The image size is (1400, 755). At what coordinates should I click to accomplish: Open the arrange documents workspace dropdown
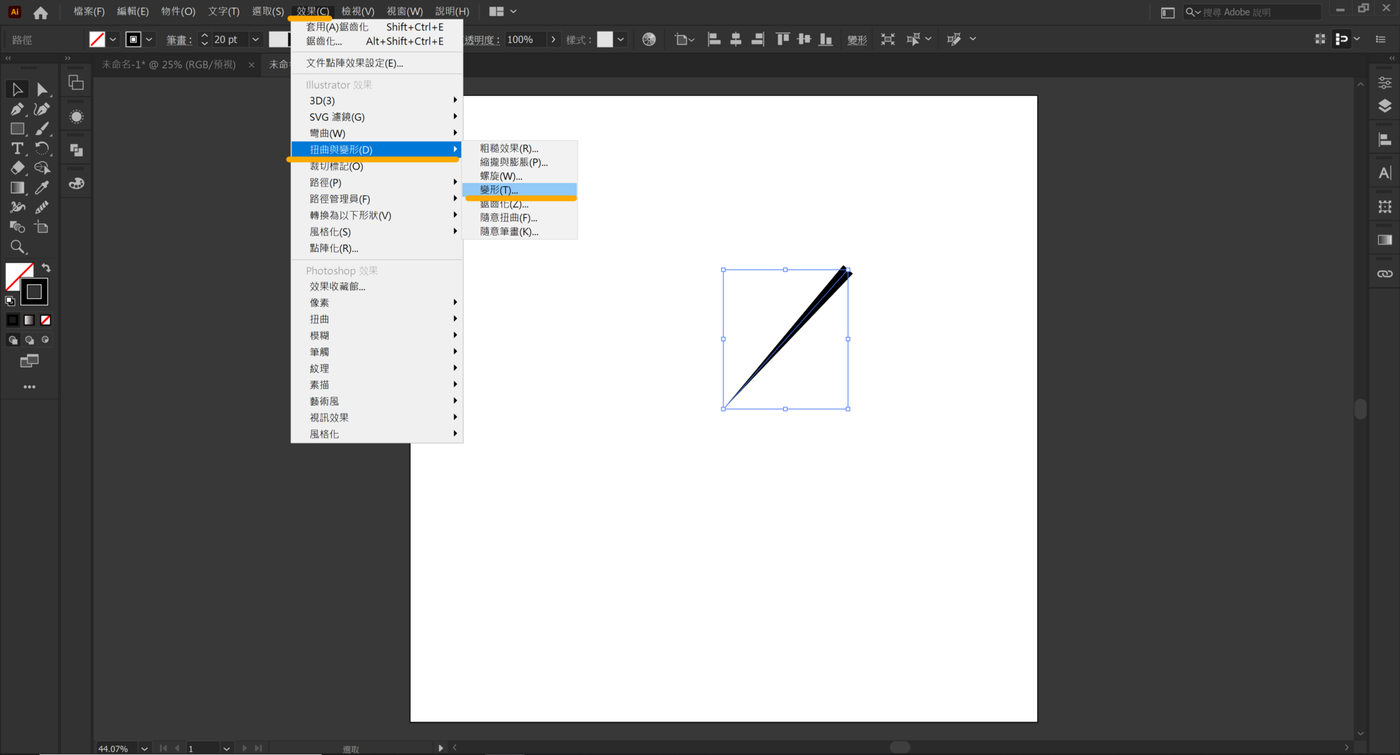[x=503, y=12]
